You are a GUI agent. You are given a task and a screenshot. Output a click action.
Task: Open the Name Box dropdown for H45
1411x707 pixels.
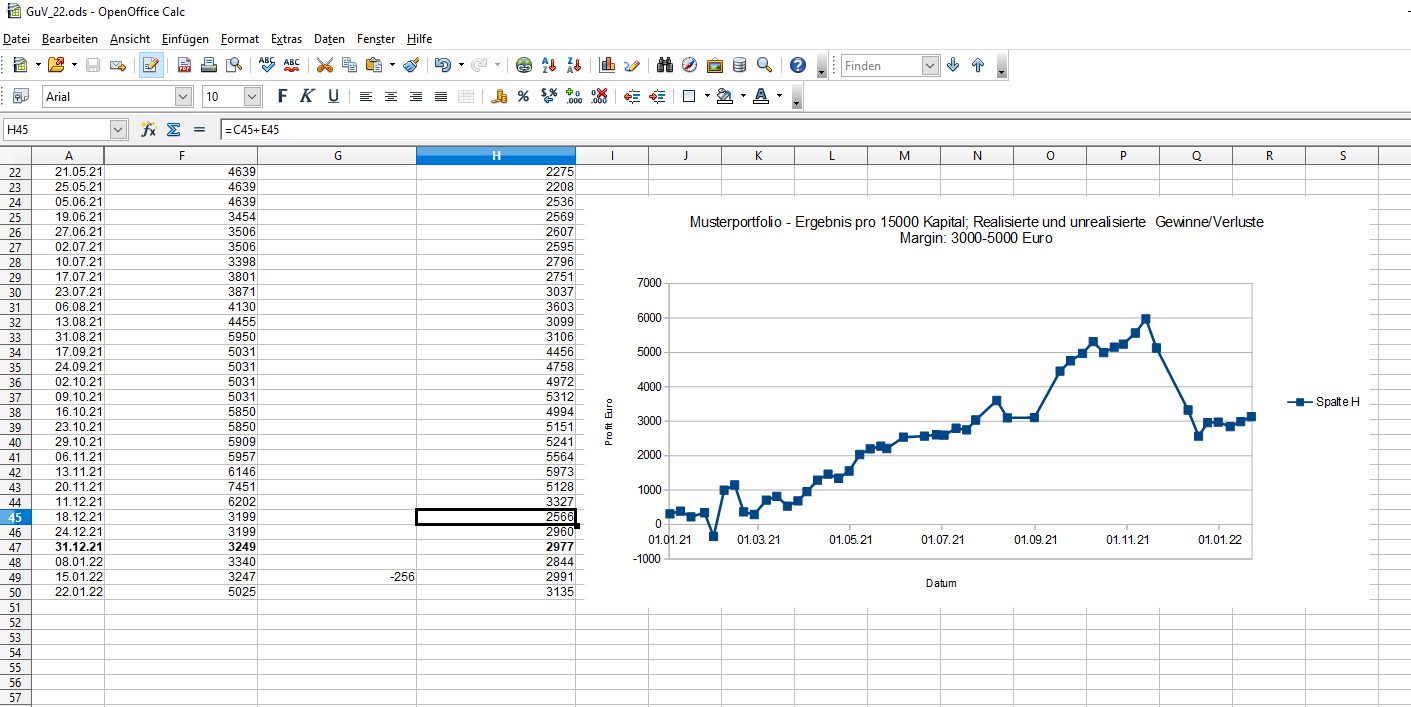point(119,130)
